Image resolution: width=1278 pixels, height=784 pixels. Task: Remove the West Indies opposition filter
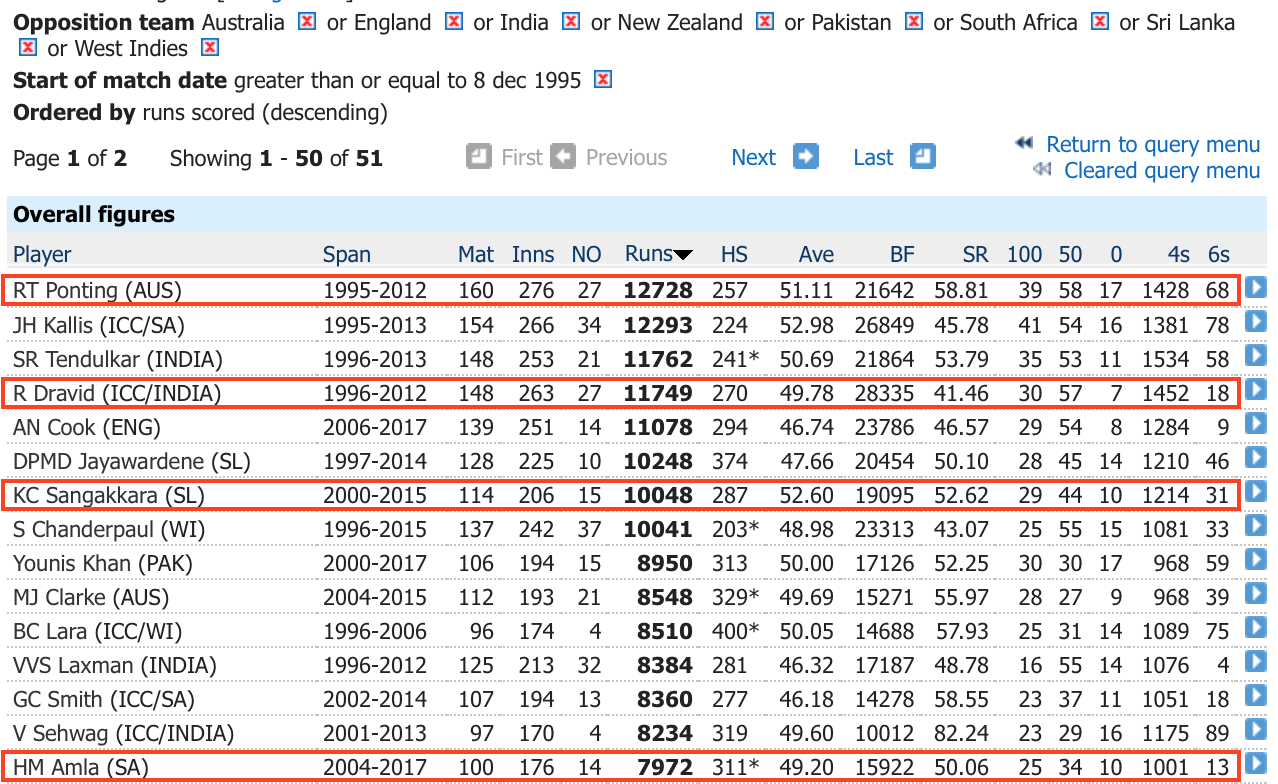click(209, 47)
